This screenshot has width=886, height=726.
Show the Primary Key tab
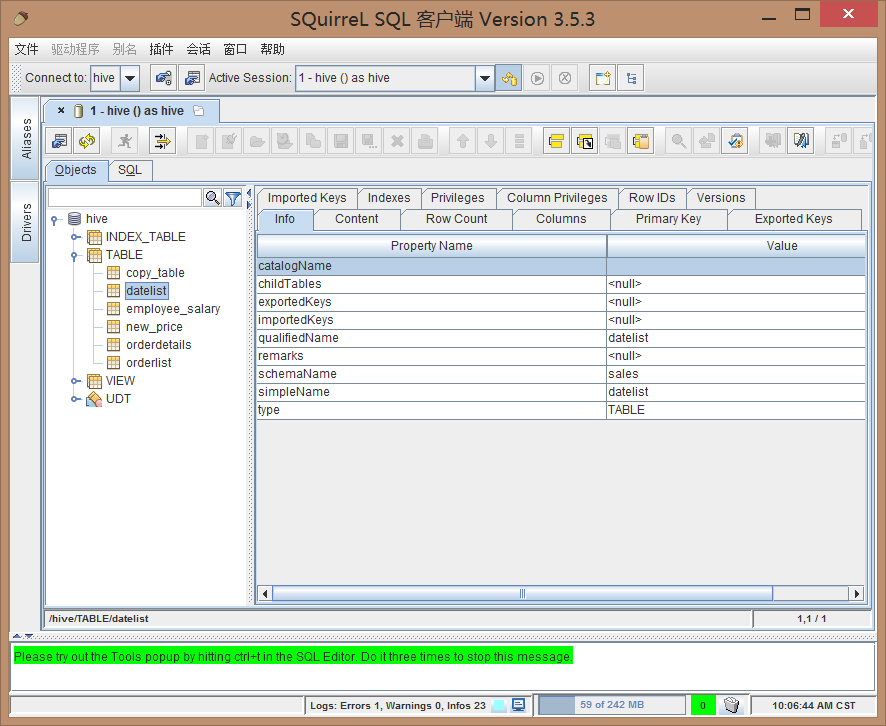668,219
